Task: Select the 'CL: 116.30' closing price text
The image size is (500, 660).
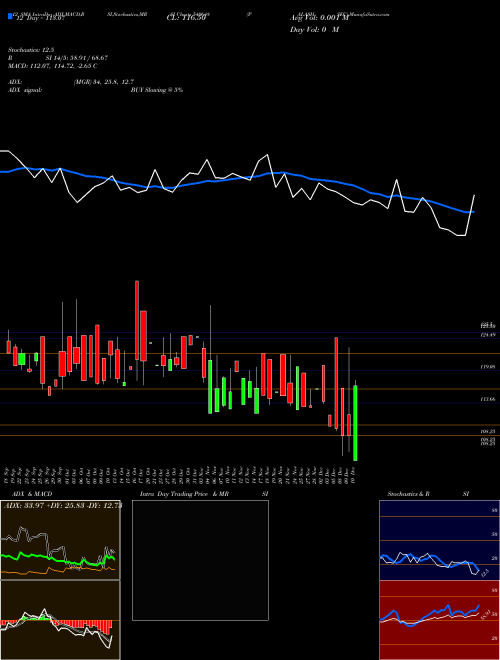Action: (x=186, y=18)
